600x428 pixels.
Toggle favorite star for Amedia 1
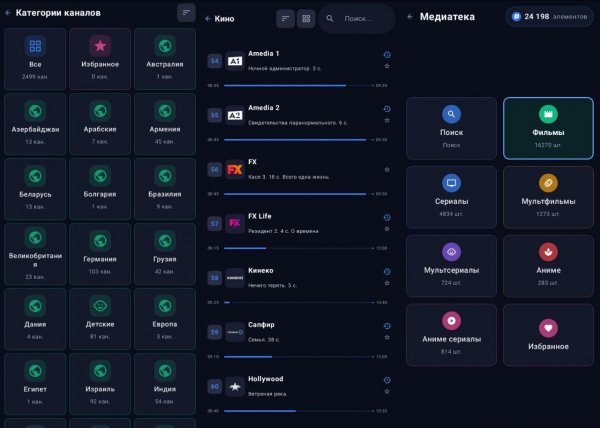[387, 66]
